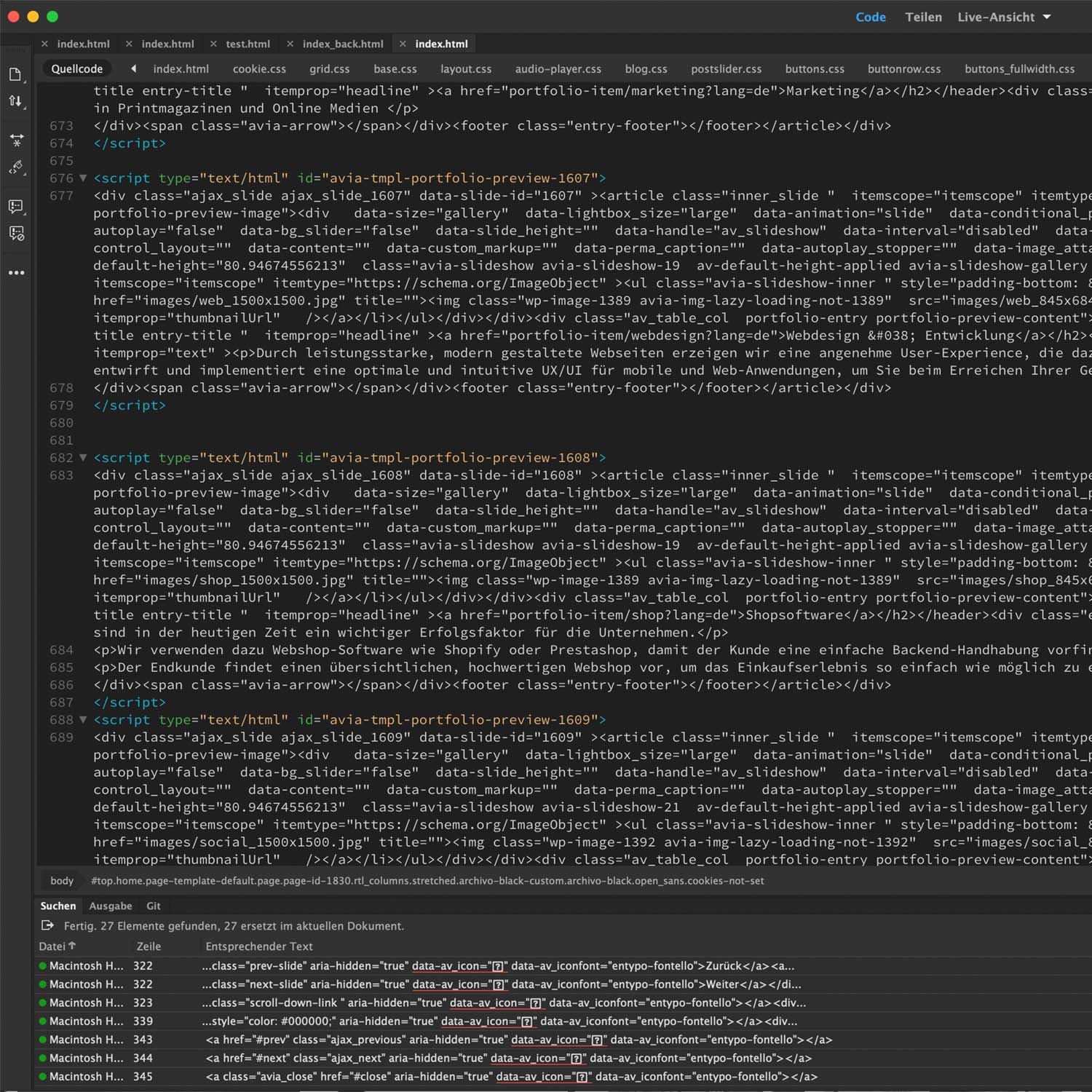The image size is (1092, 1092).
Task: Sort results by Zeile column header
Action: pos(149,946)
